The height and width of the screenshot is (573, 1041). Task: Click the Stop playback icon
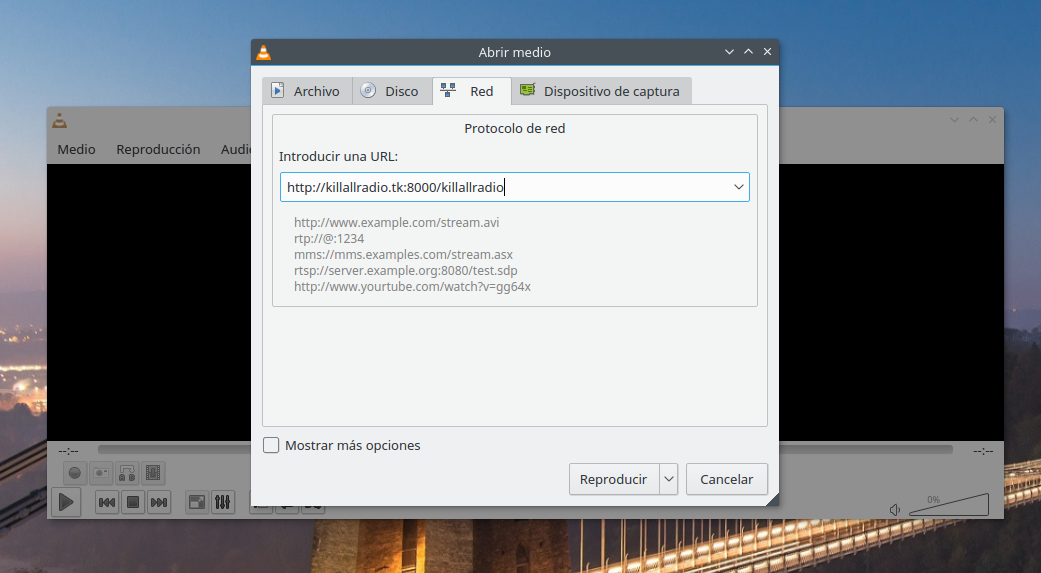point(132,502)
